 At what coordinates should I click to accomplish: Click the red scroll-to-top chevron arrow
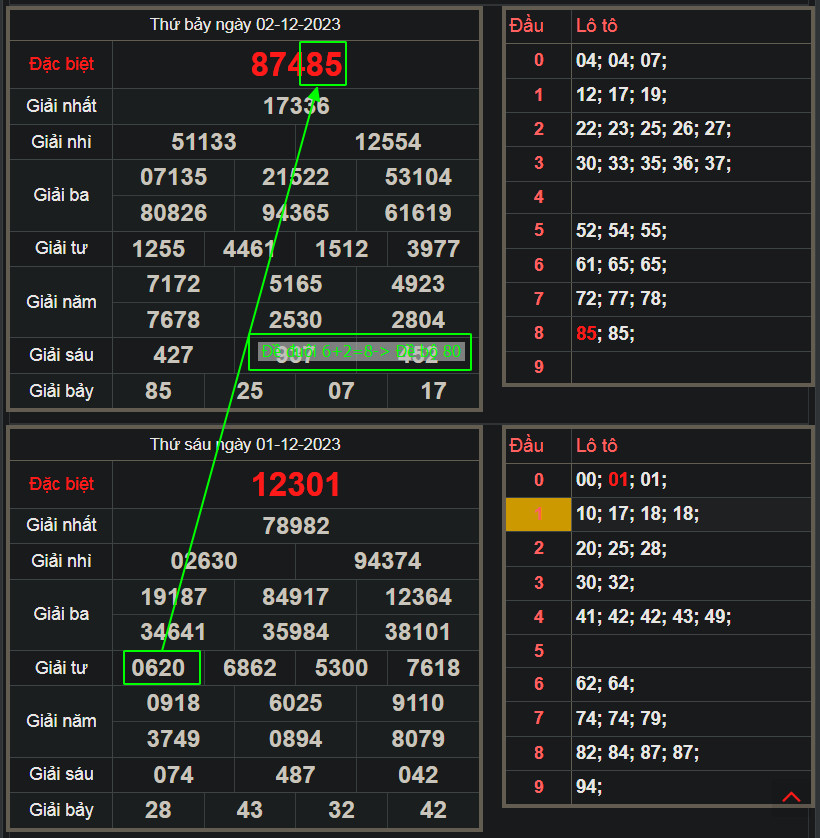pyautogui.click(x=791, y=797)
